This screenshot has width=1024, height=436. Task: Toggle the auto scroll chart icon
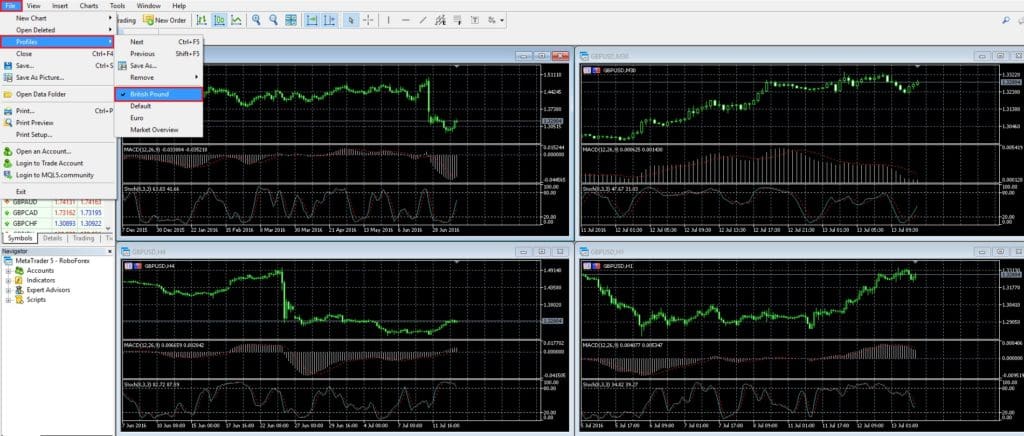click(312, 20)
